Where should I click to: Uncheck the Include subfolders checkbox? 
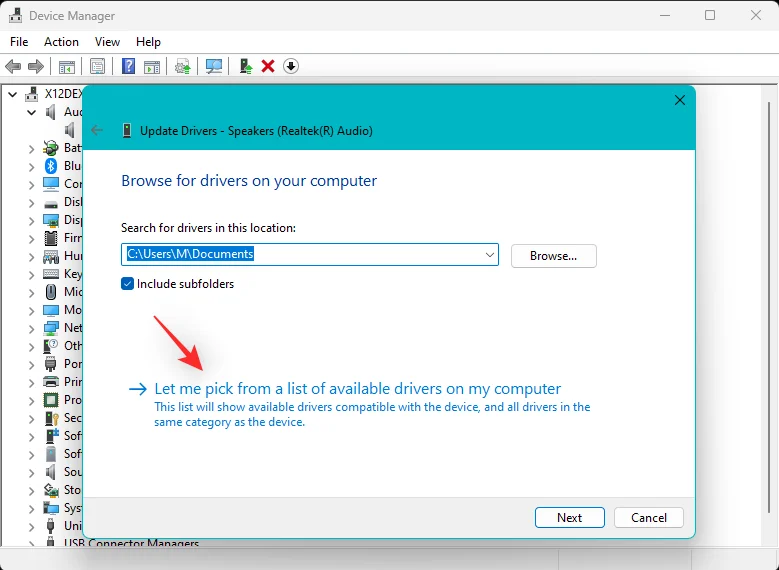[x=127, y=284]
